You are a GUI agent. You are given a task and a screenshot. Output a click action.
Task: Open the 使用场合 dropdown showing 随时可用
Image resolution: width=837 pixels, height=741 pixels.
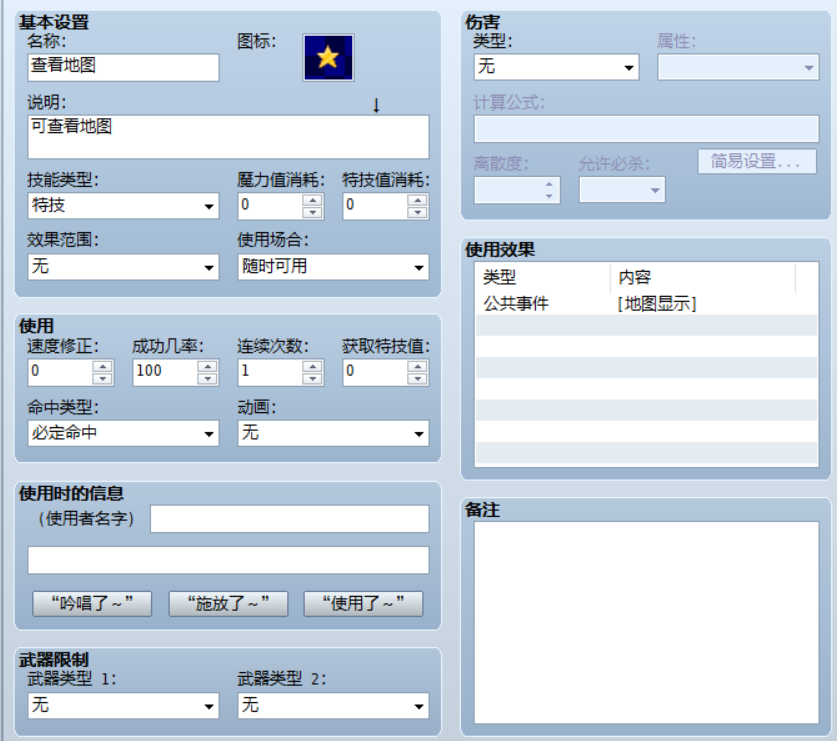[x=333, y=266]
